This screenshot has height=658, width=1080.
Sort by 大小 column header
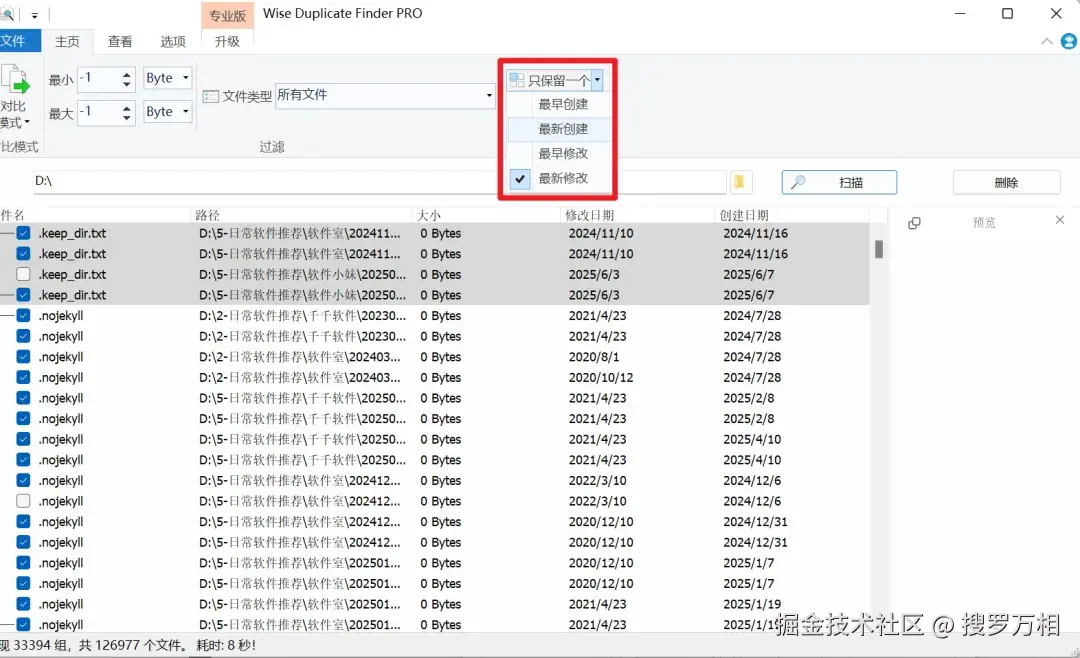coord(486,215)
